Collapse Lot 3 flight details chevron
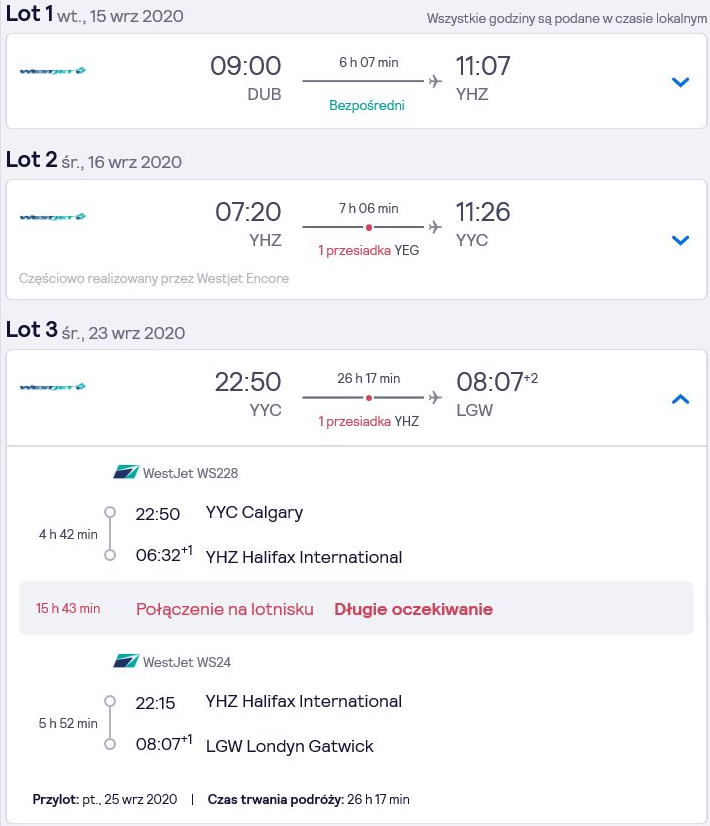 point(680,399)
